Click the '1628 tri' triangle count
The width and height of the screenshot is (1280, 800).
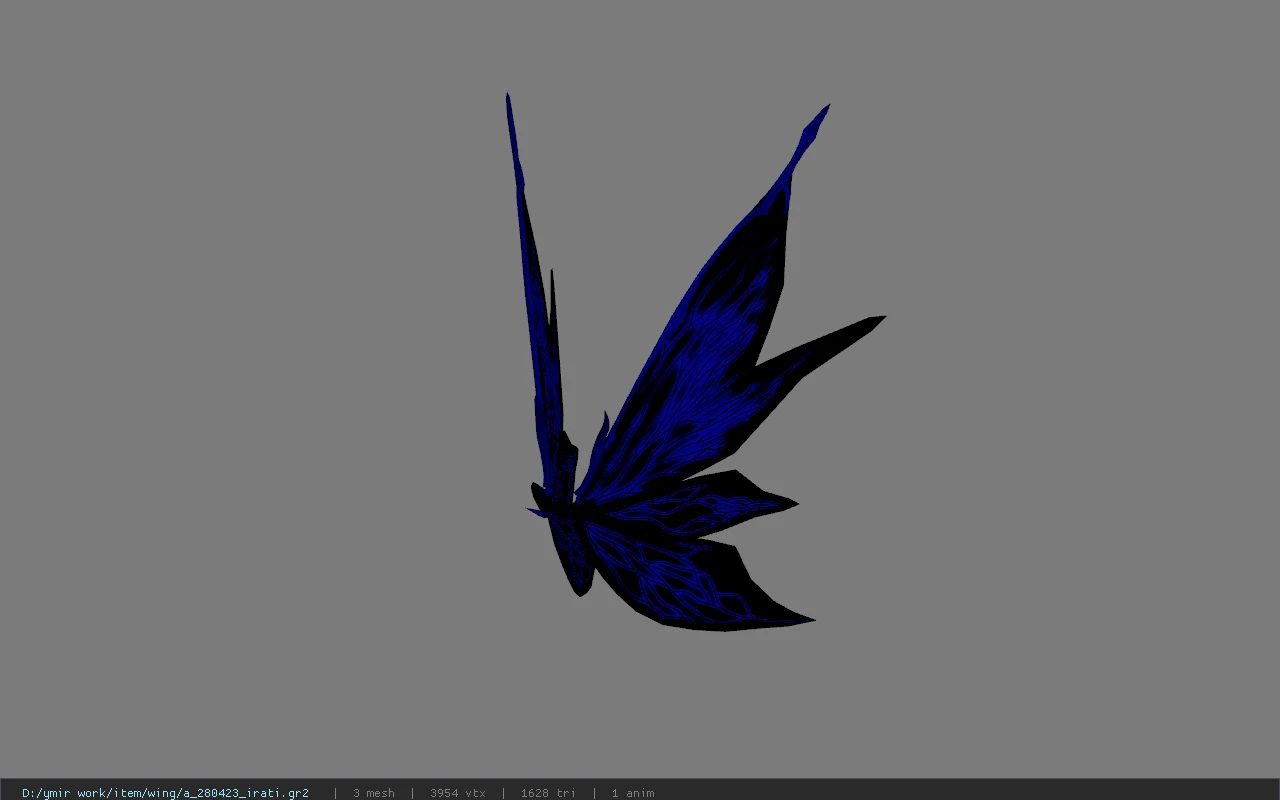point(548,793)
